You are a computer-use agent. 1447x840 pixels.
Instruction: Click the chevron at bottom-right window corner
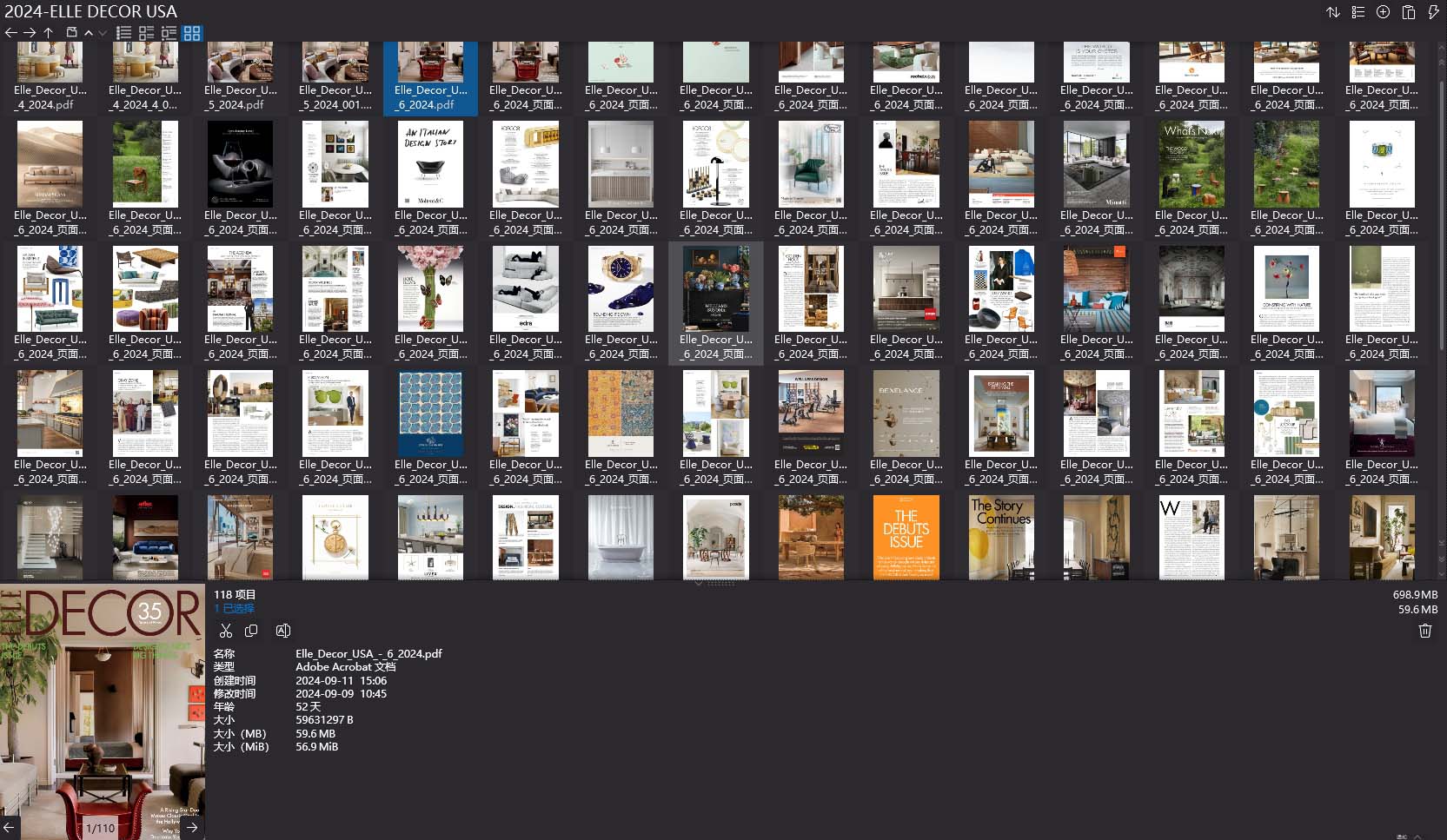1417,836
